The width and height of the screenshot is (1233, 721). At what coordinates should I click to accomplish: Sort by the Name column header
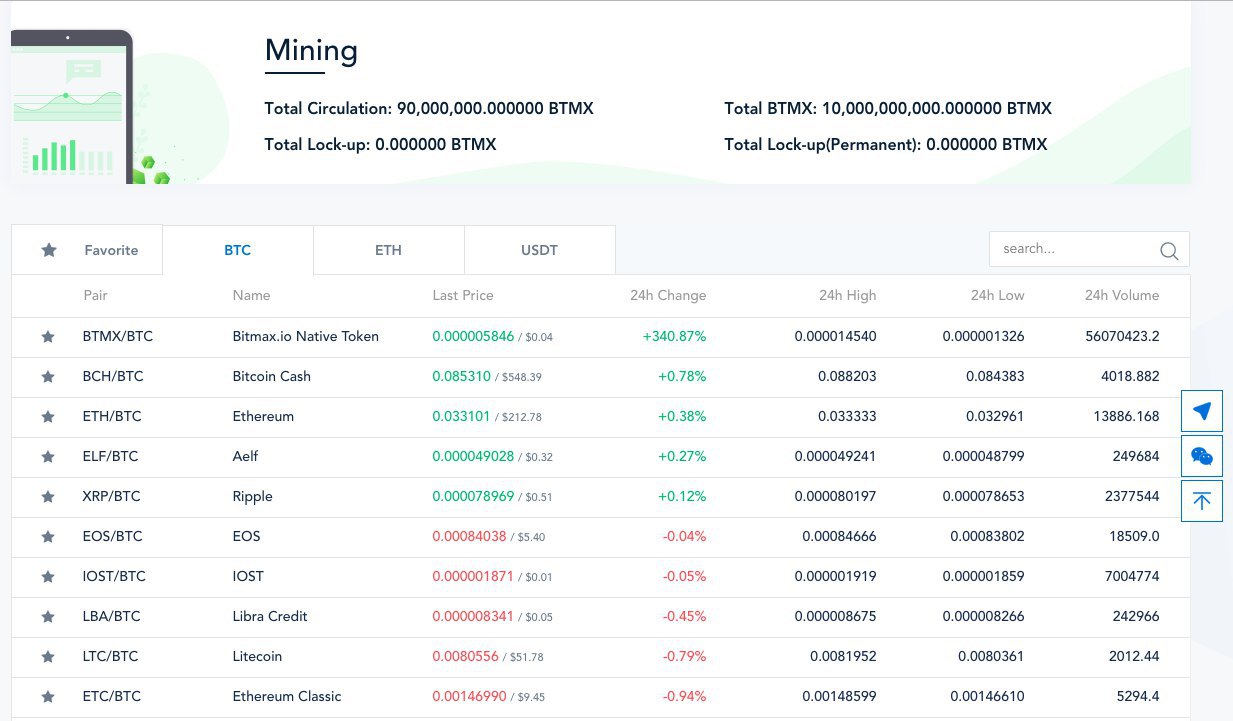click(251, 296)
